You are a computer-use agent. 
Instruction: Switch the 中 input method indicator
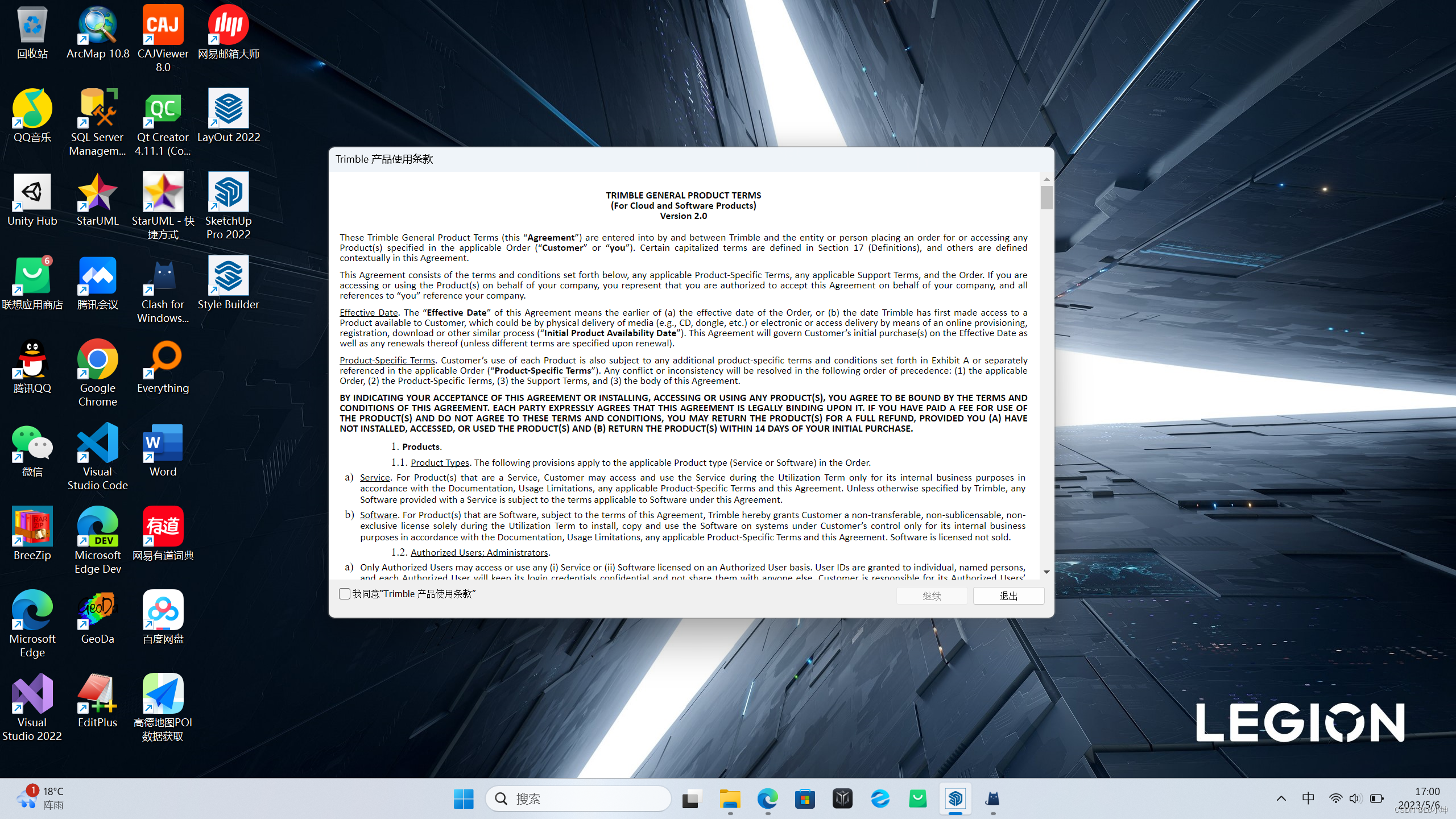click(1308, 799)
